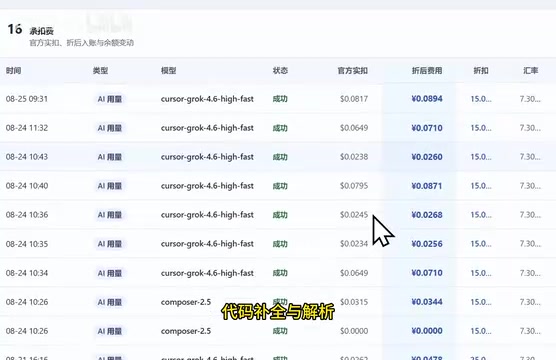Click AI 用量 tag in 08-24 10:43 row

[110, 157]
